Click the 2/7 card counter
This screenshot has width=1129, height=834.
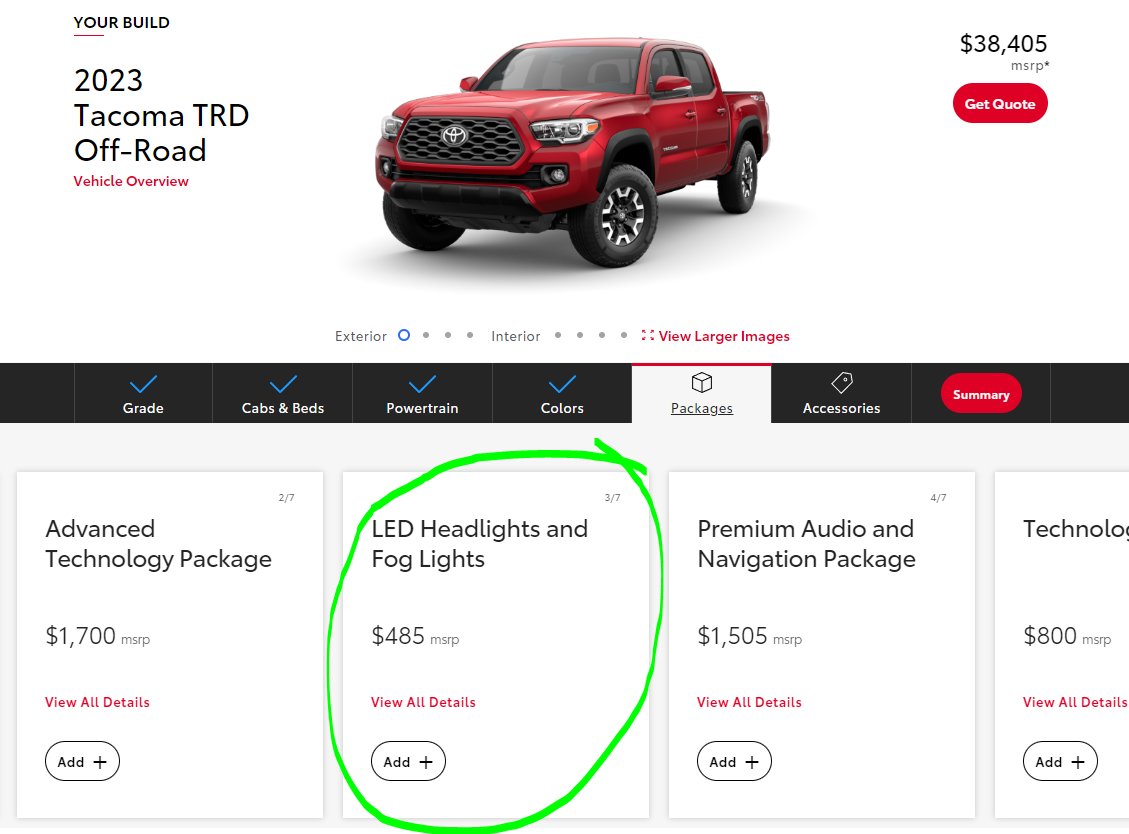click(x=287, y=498)
